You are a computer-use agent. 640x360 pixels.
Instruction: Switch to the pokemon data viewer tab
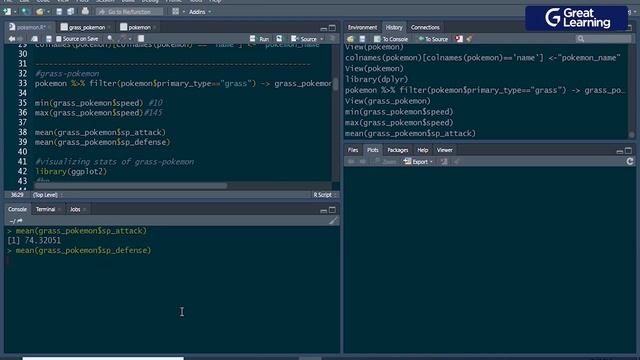[x=139, y=27]
